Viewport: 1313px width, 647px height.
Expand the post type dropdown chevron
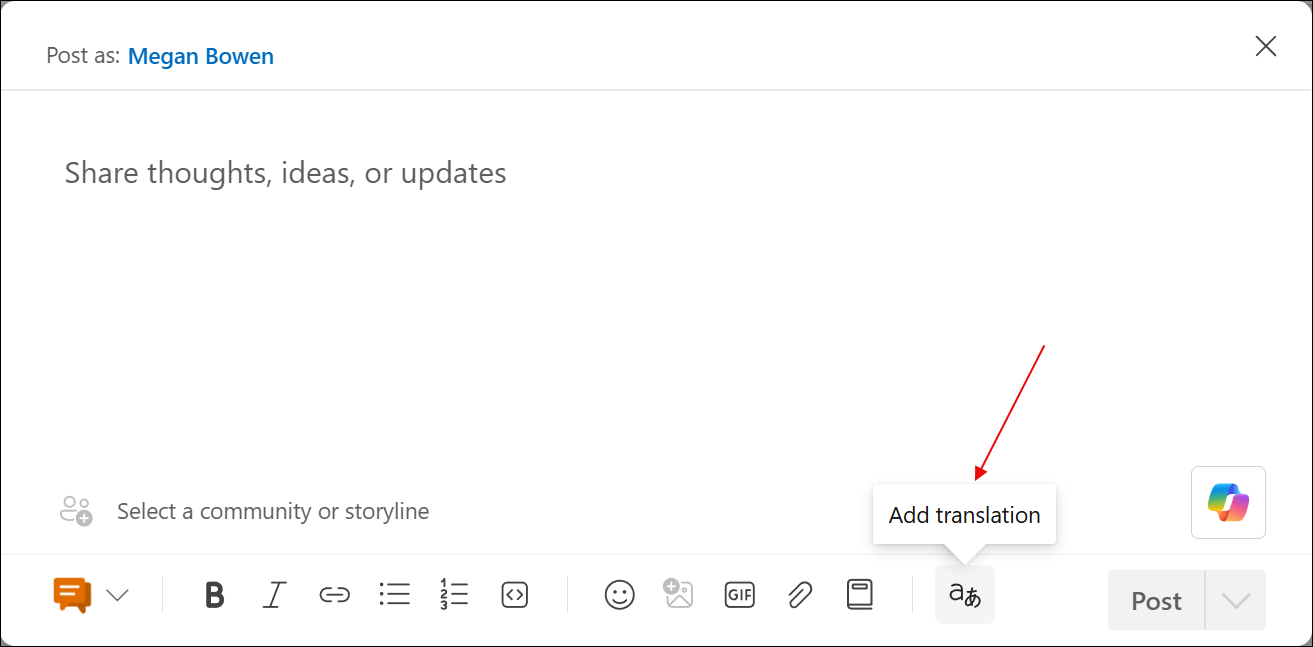click(117, 594)
